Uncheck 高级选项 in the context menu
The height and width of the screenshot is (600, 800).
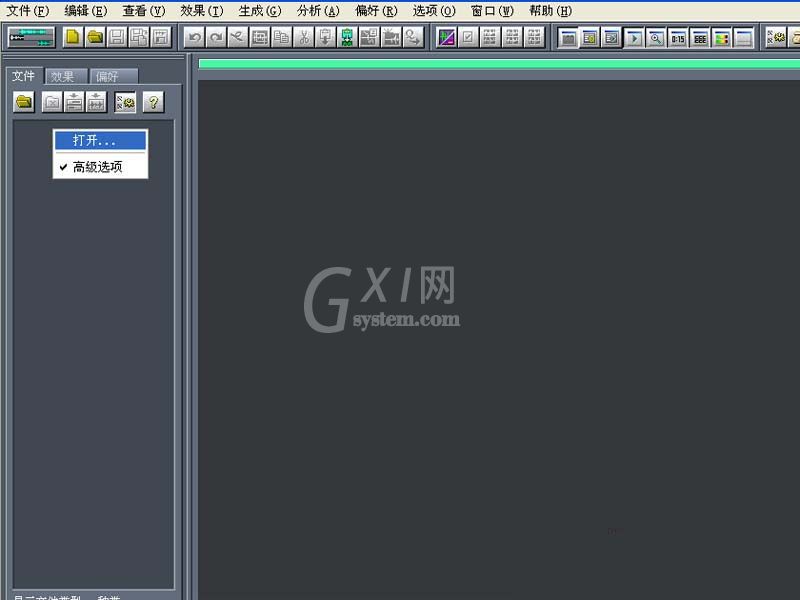101,167
